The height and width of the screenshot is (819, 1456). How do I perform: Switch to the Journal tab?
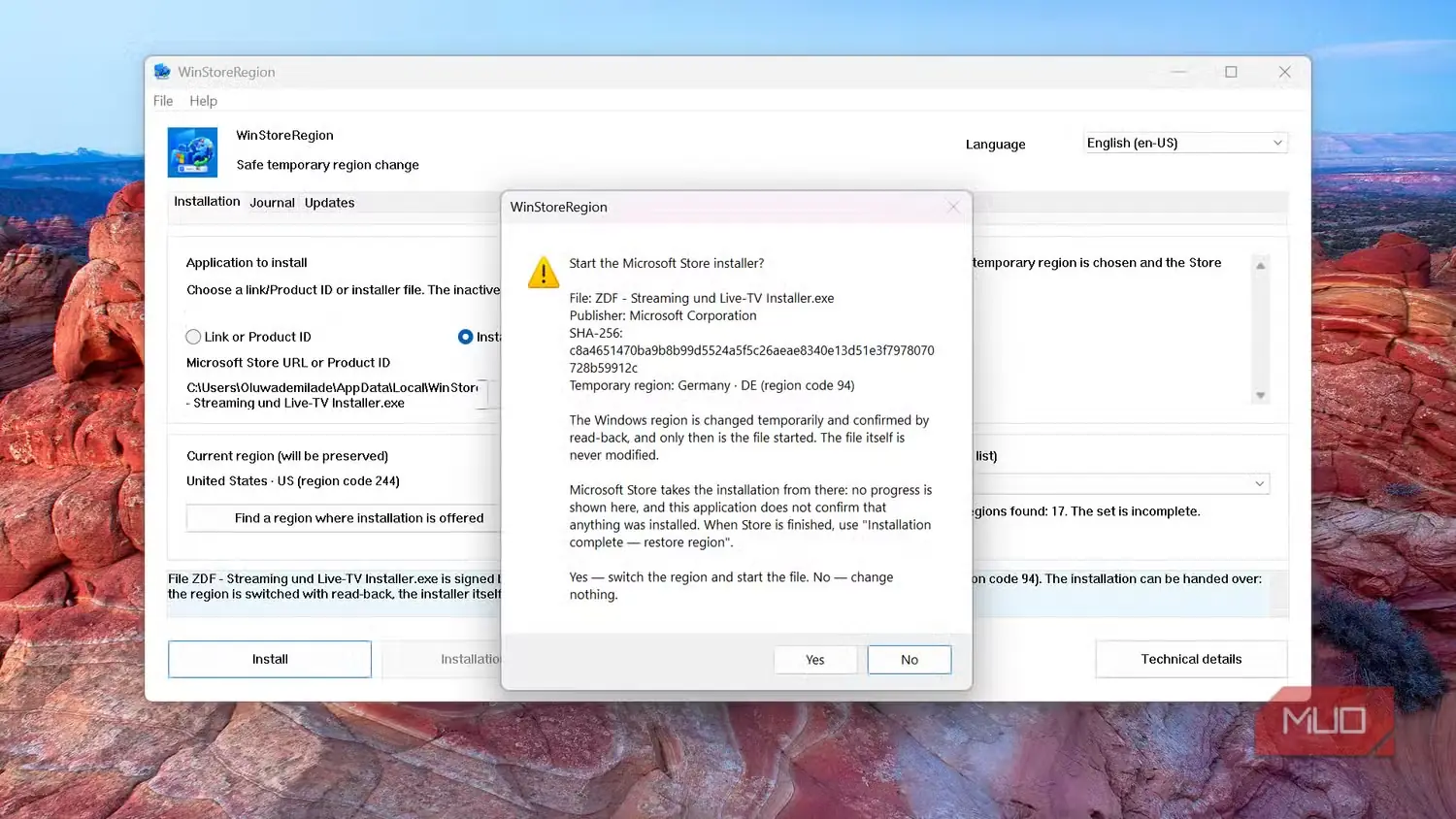[272, 203]
